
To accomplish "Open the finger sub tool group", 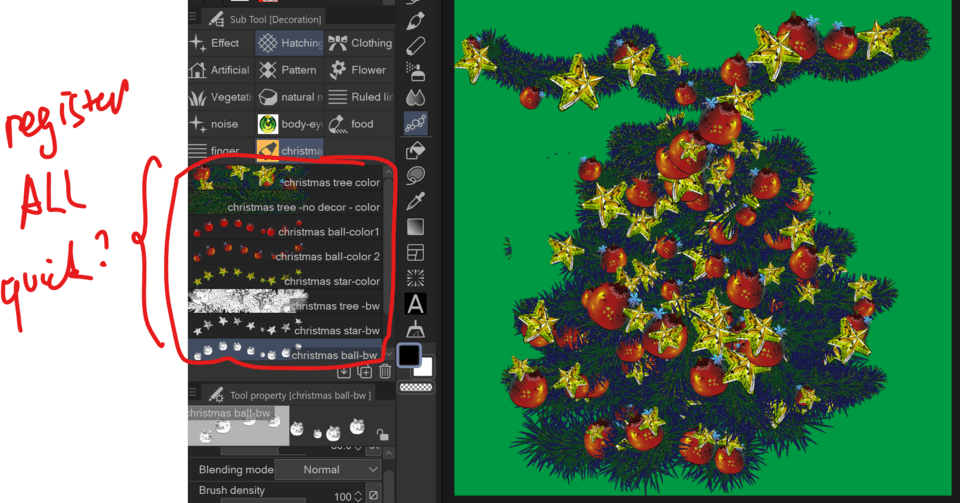I will [220, 150].
